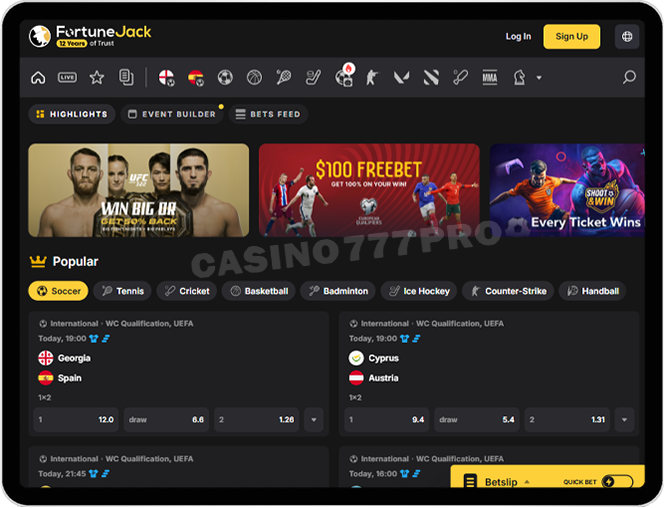Select the Basketball popular filter
Viewport: 664px width, 508px height.
[x=259, y=291]
